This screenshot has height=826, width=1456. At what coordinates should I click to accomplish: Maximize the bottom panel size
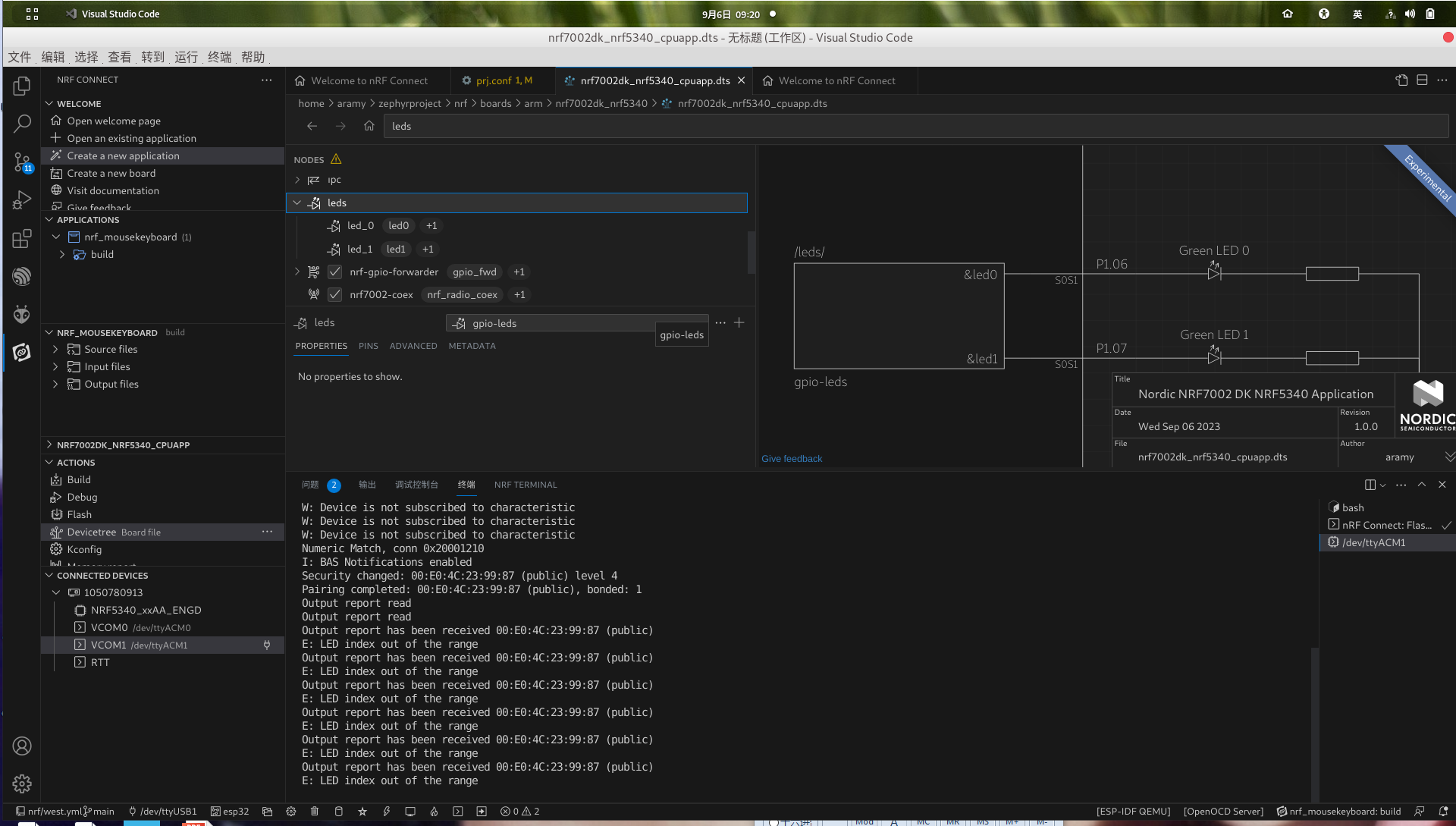[1422, 485]
